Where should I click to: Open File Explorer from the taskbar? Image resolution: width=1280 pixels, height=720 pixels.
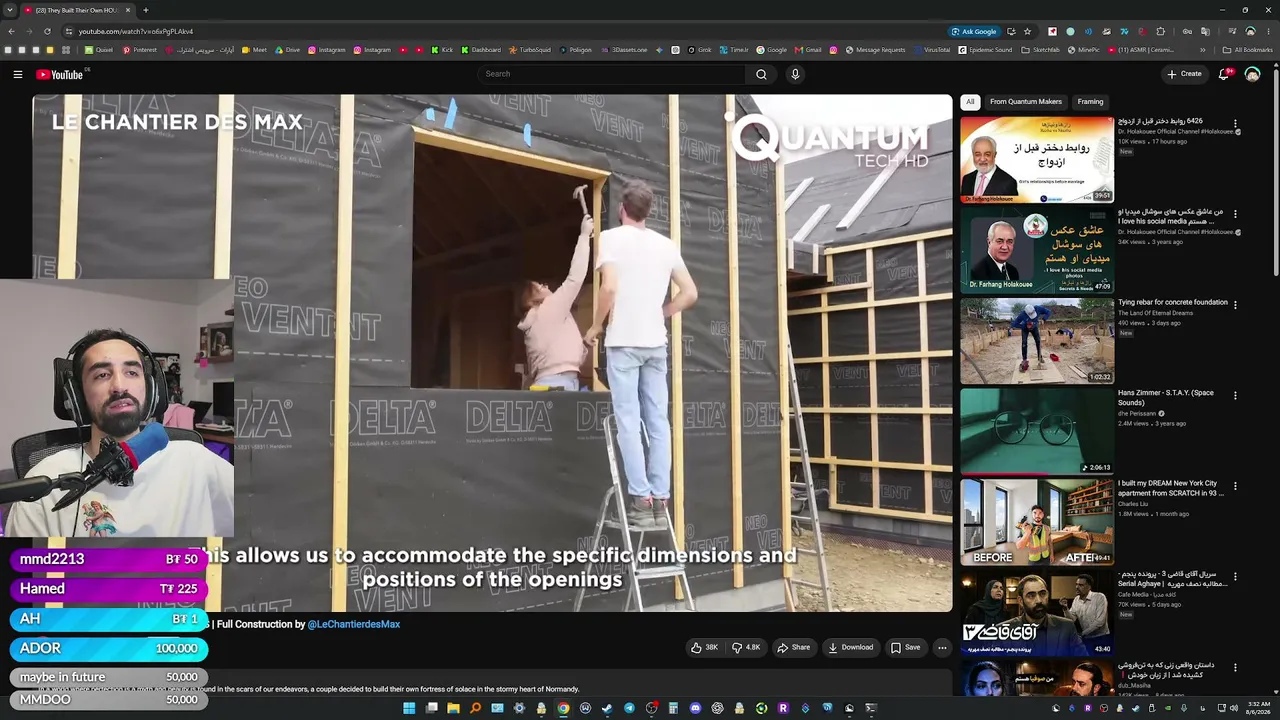(x=453, y=708)
